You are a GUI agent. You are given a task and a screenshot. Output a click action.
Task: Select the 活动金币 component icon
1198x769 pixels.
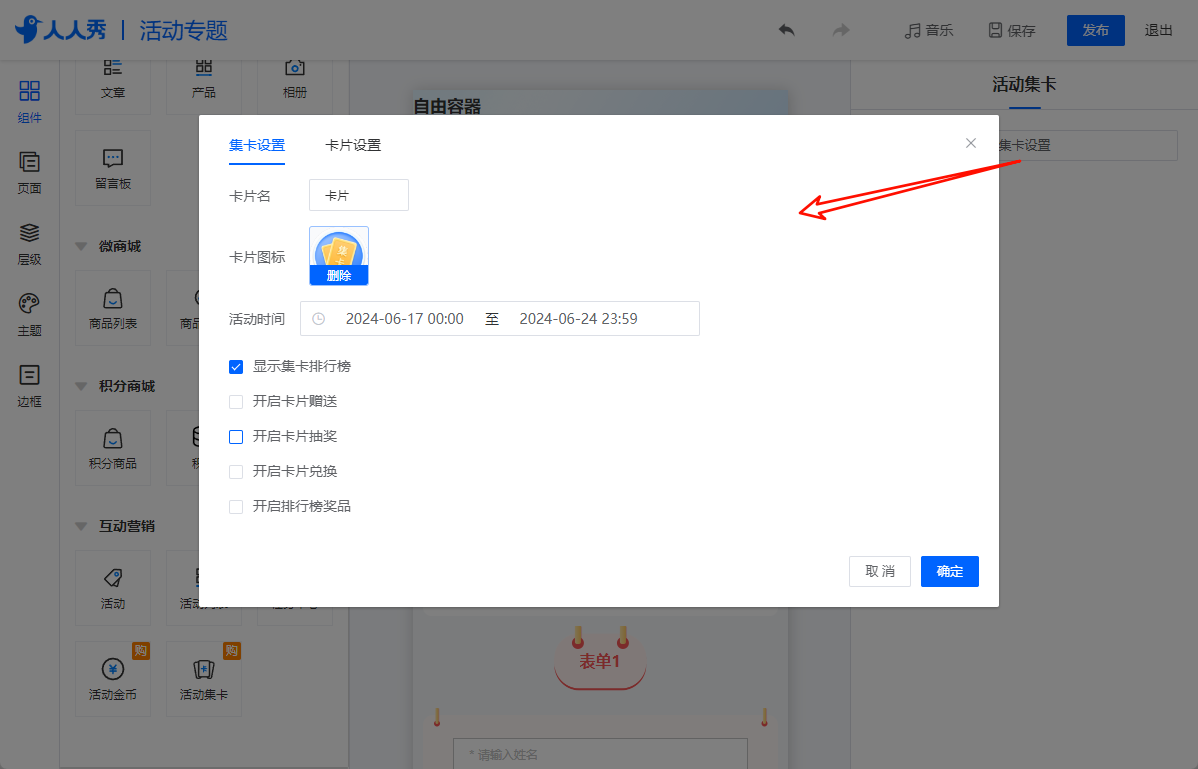coord(113,669)
